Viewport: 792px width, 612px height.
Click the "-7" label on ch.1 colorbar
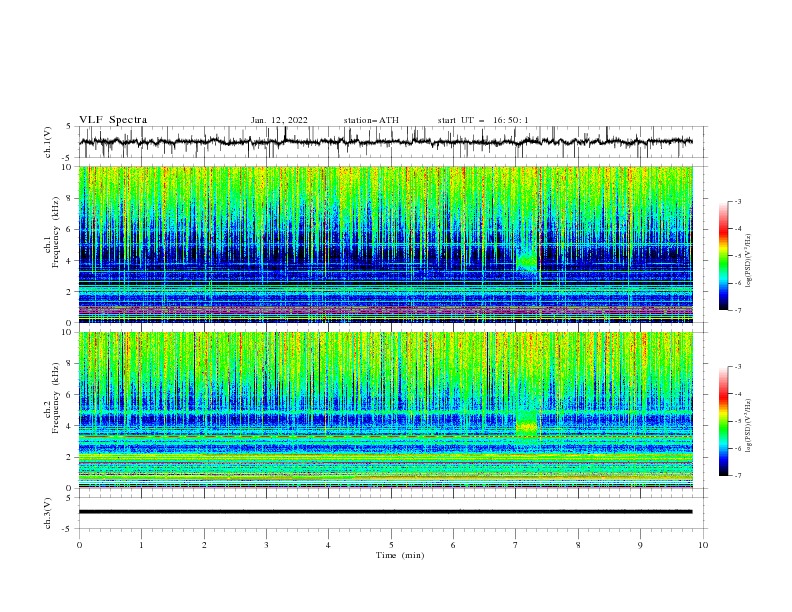point(738,310)
